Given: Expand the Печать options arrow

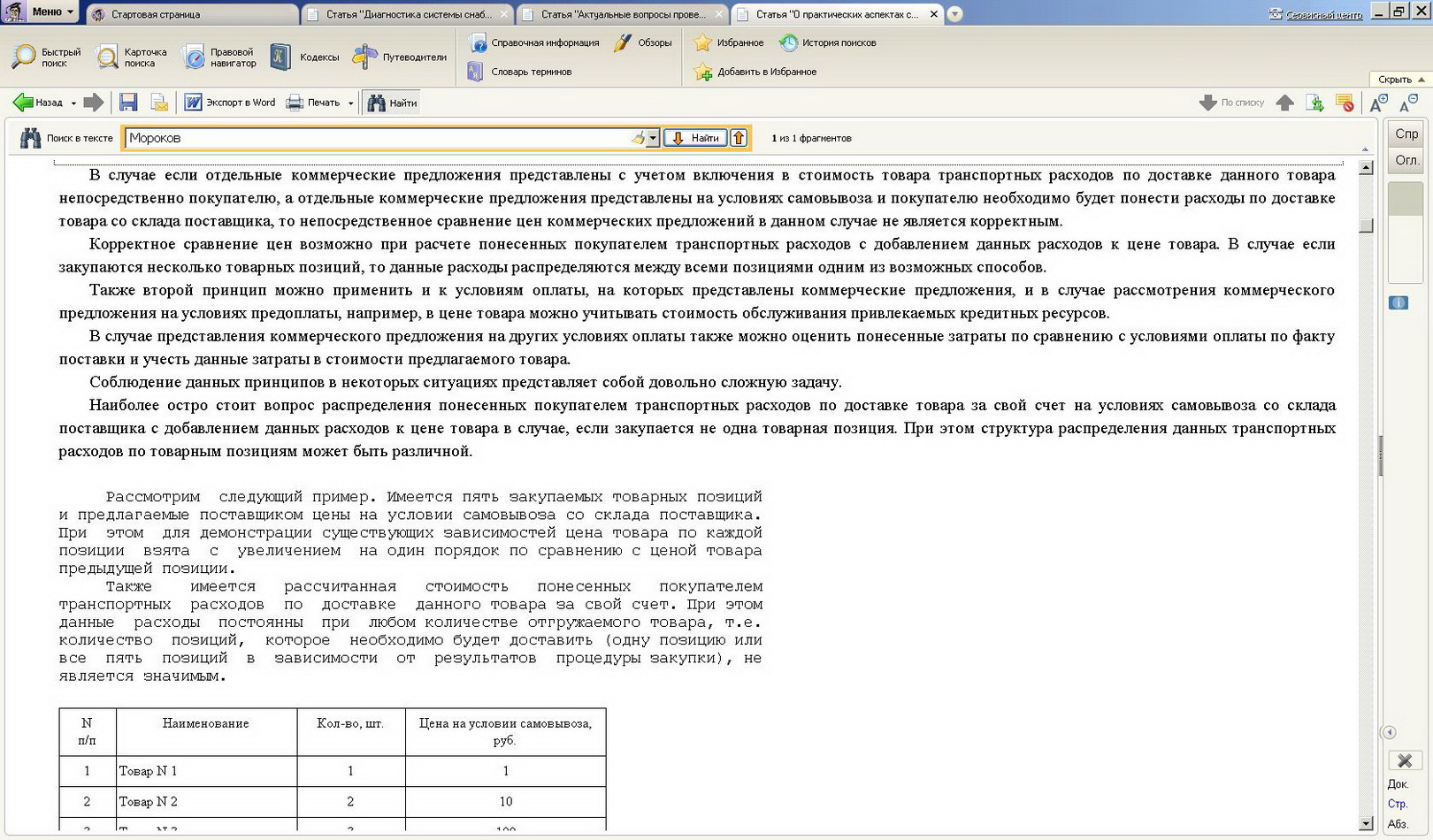Looking at the screenshot, I should pyautogui.click(x=351, y=103).
